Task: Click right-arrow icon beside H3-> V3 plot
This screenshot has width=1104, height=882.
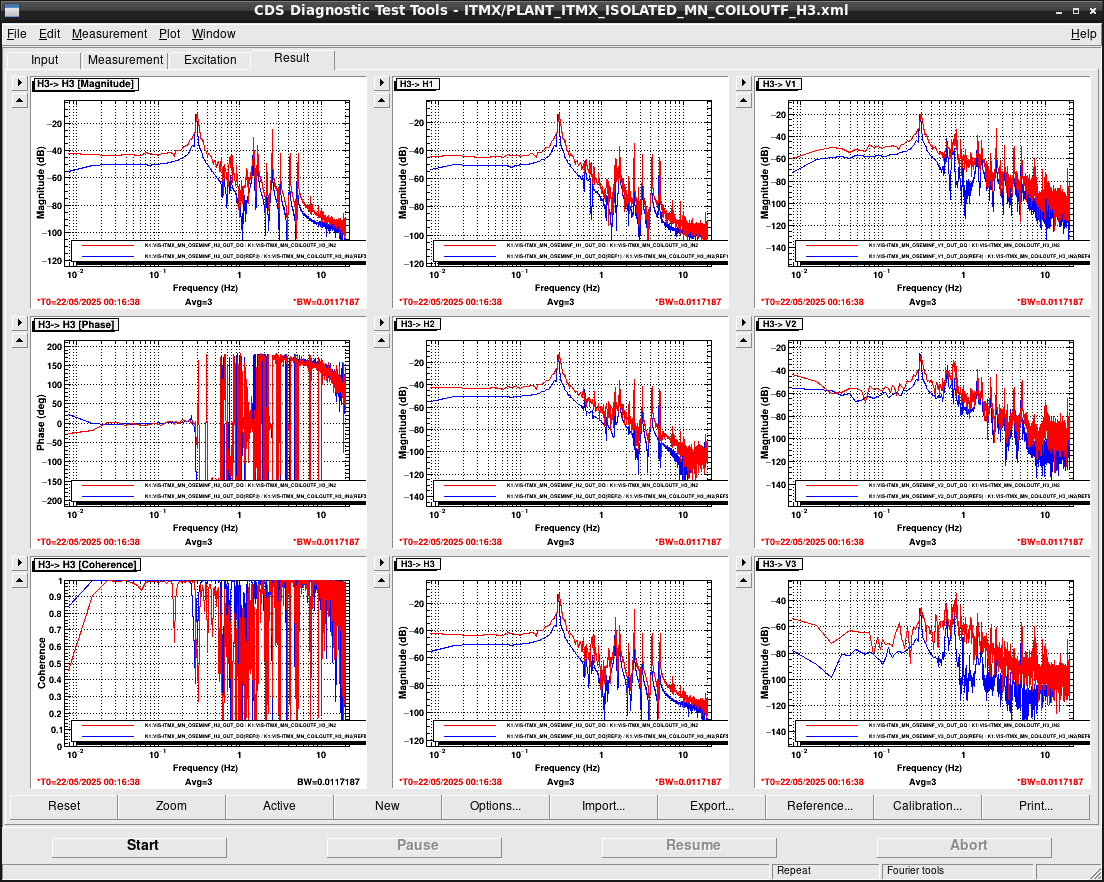Action: click(744, 563)
